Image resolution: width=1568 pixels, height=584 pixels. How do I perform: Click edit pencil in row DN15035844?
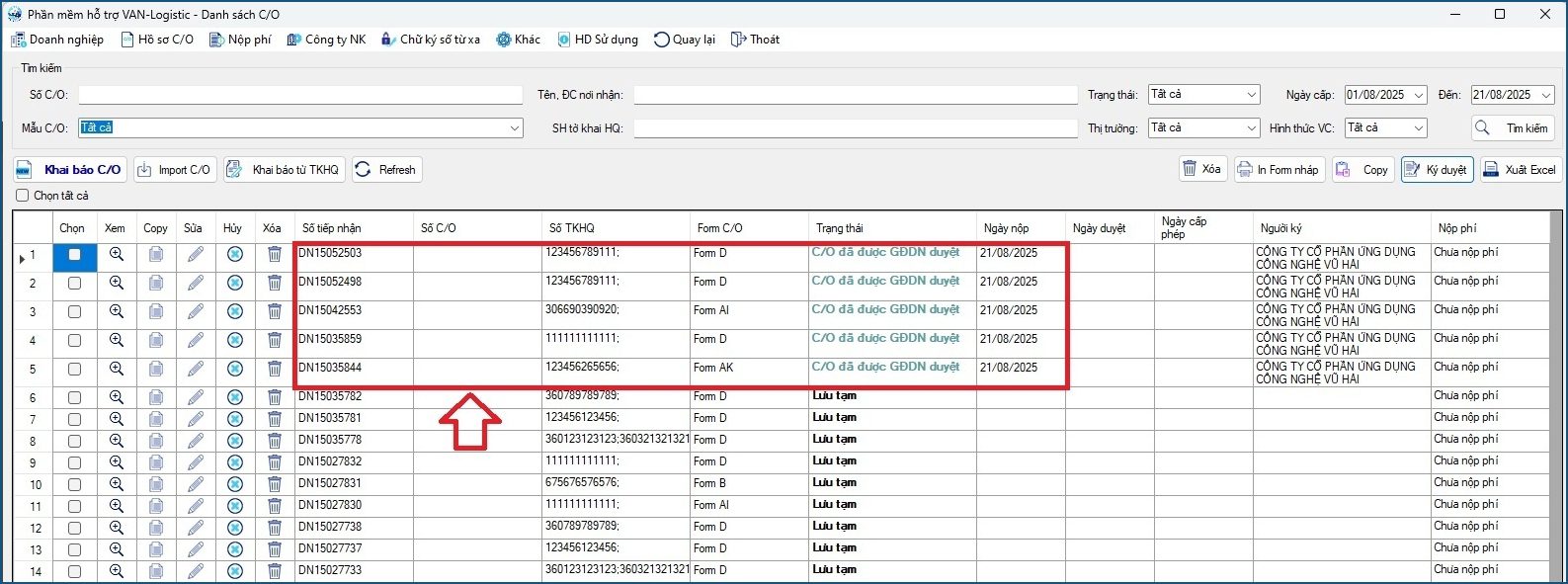[x=196, y=370]
